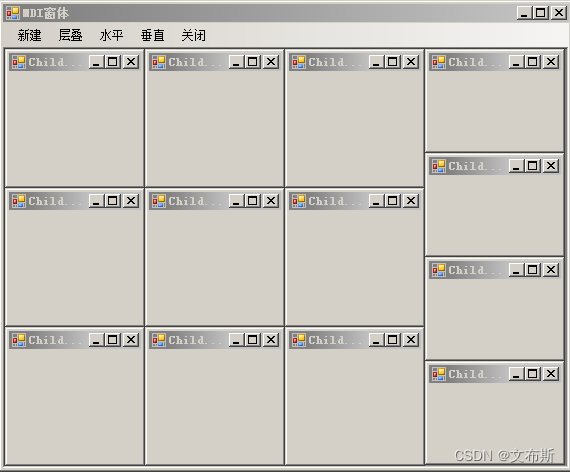570x472 pixels.
Task: Choose the 水平 tile menu item
Action: tap(111, 35)
